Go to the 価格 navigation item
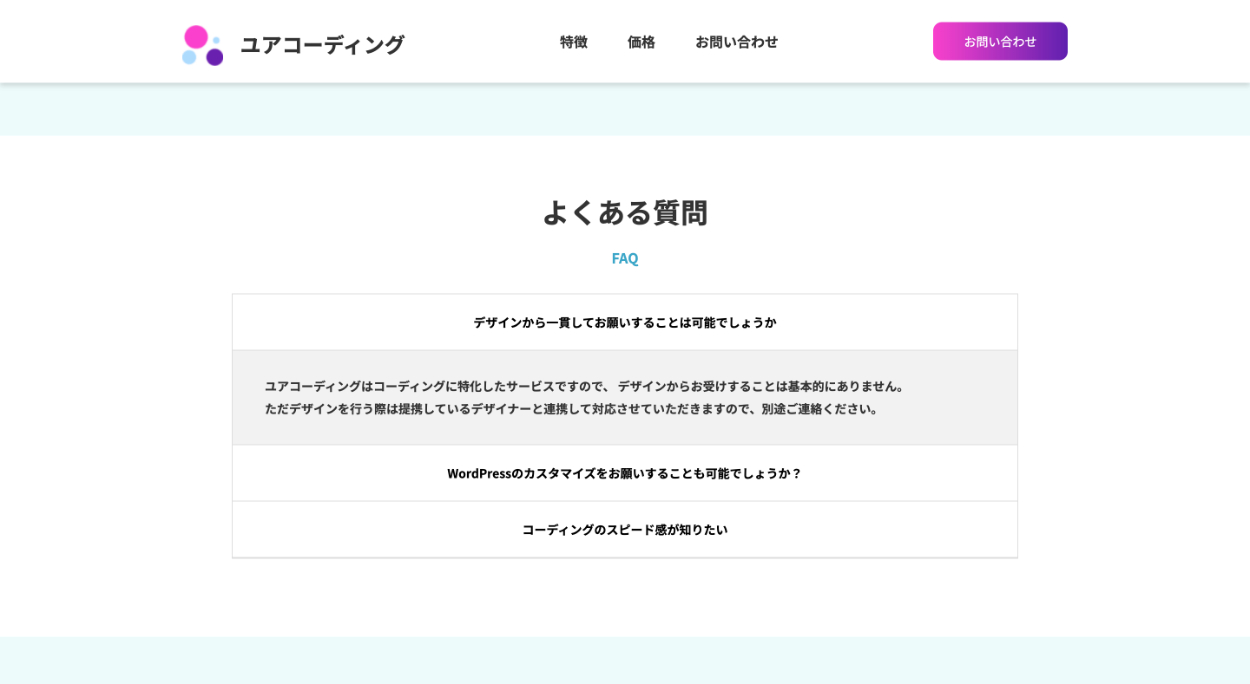 pyautogui.click(x=641, y=42)
